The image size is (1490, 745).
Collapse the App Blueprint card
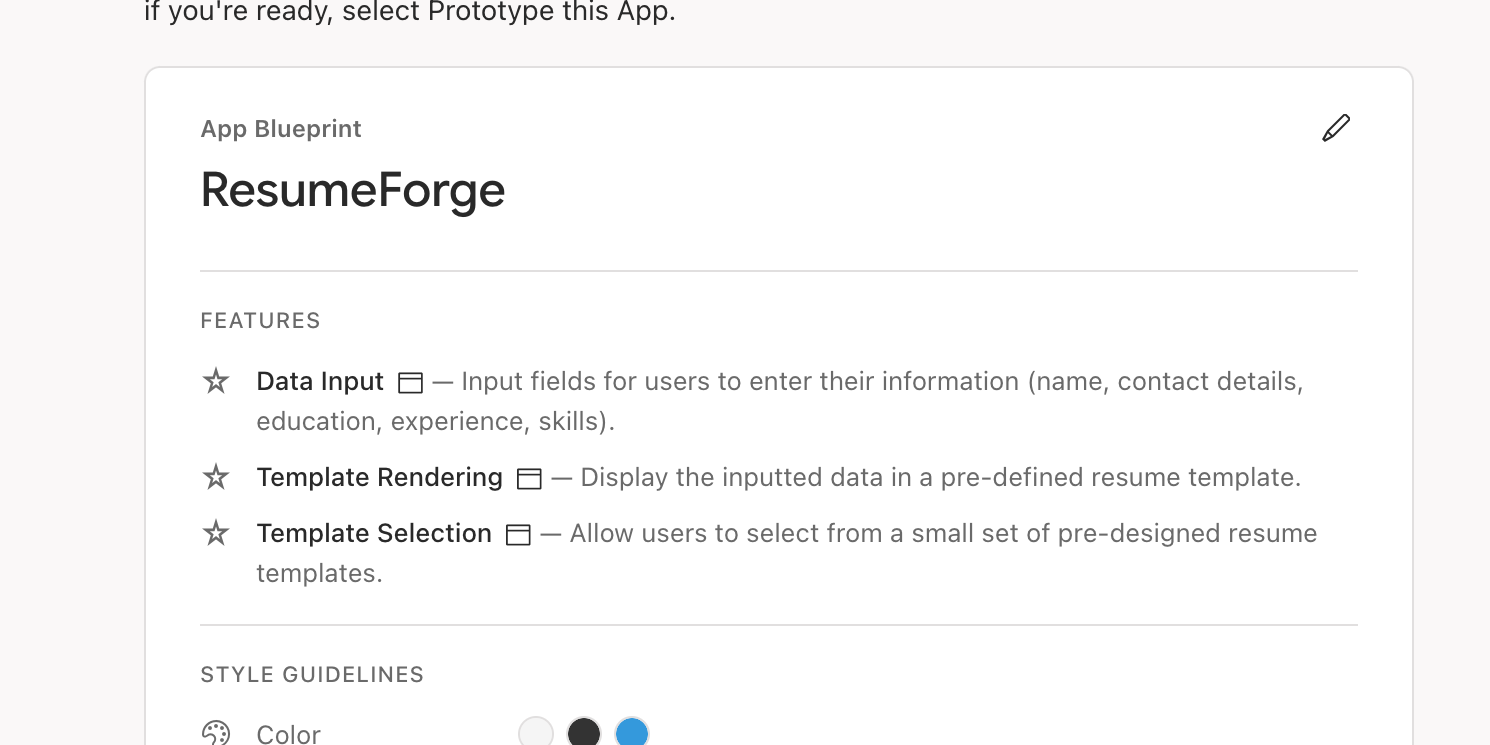(x=280, y=128)
